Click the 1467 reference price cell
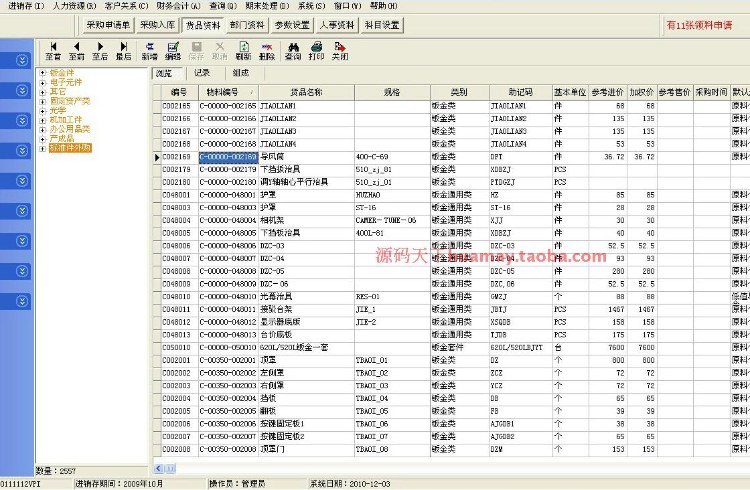The image size is (750, 490). tap(607, 309)
